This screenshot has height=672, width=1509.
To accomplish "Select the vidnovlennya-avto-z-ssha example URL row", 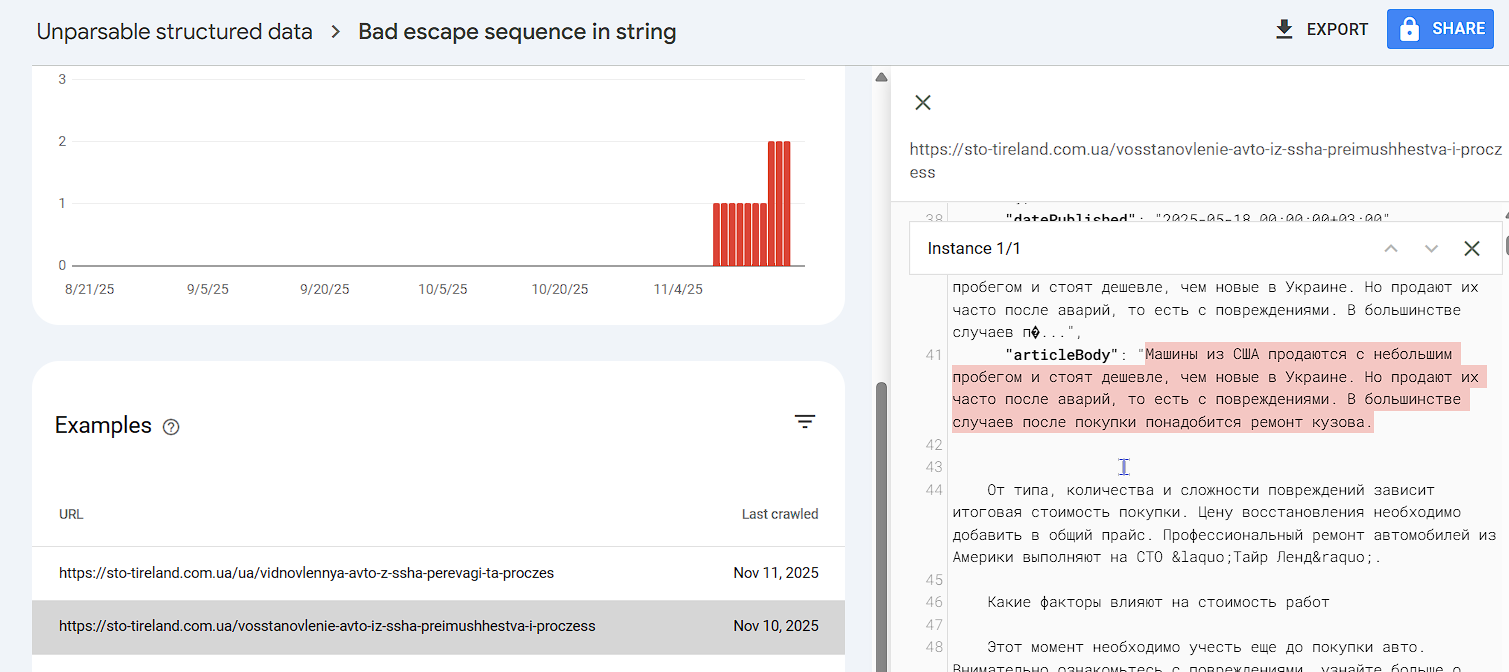I will coord(306,573).
